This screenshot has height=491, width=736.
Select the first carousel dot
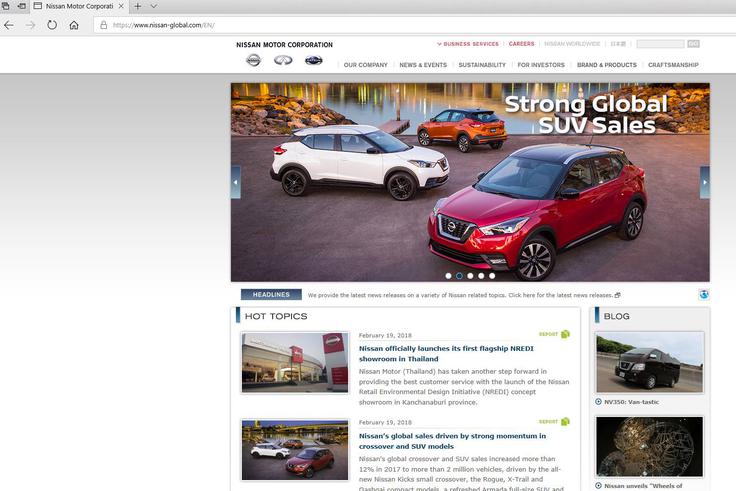[x=448, y=276]
